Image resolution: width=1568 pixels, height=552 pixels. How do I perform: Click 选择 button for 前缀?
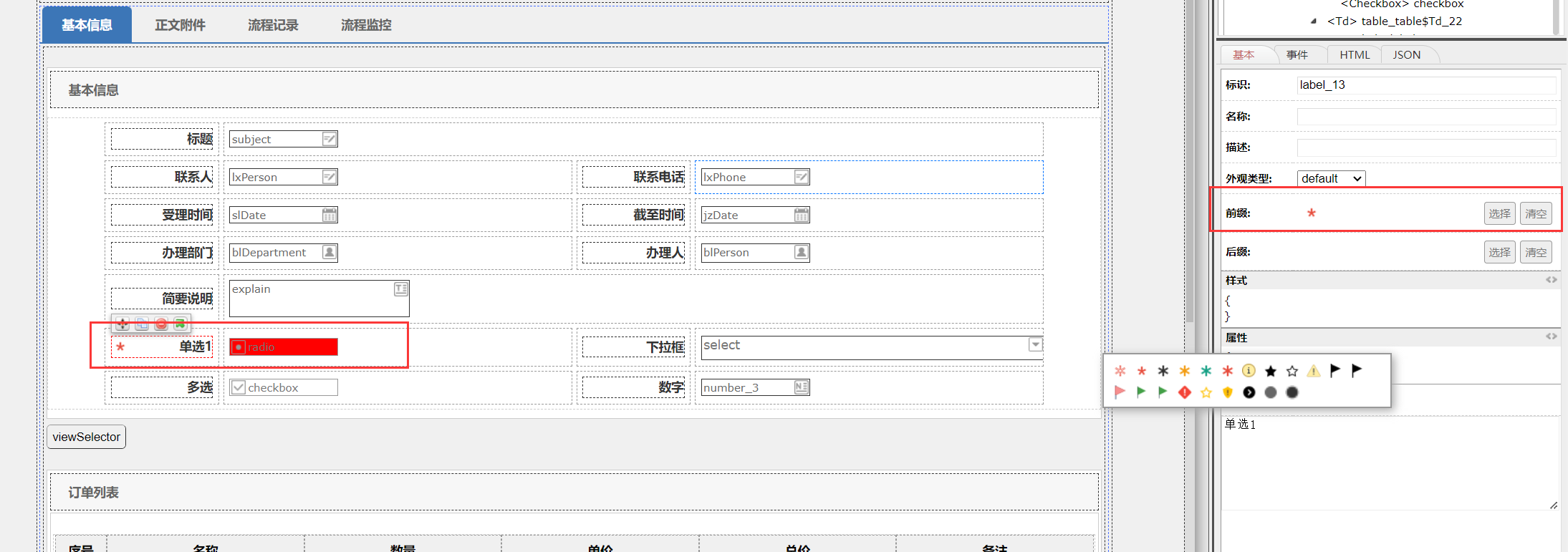(1499, 213)
